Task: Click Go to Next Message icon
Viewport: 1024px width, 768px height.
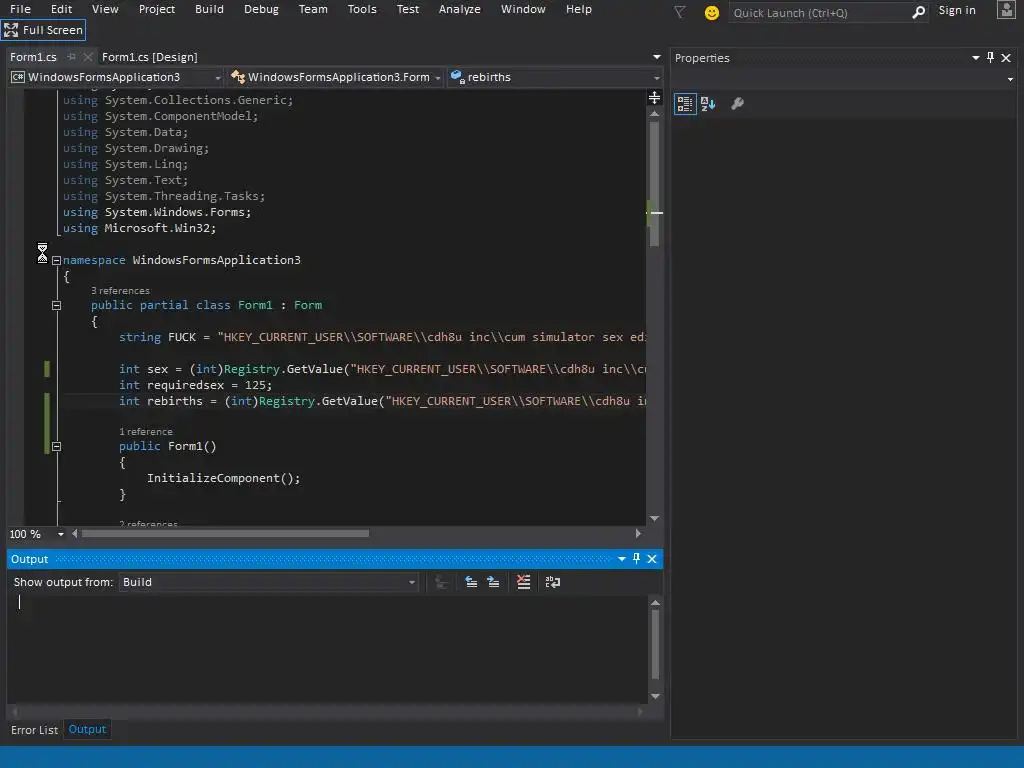Action: (x=493, y=582)
